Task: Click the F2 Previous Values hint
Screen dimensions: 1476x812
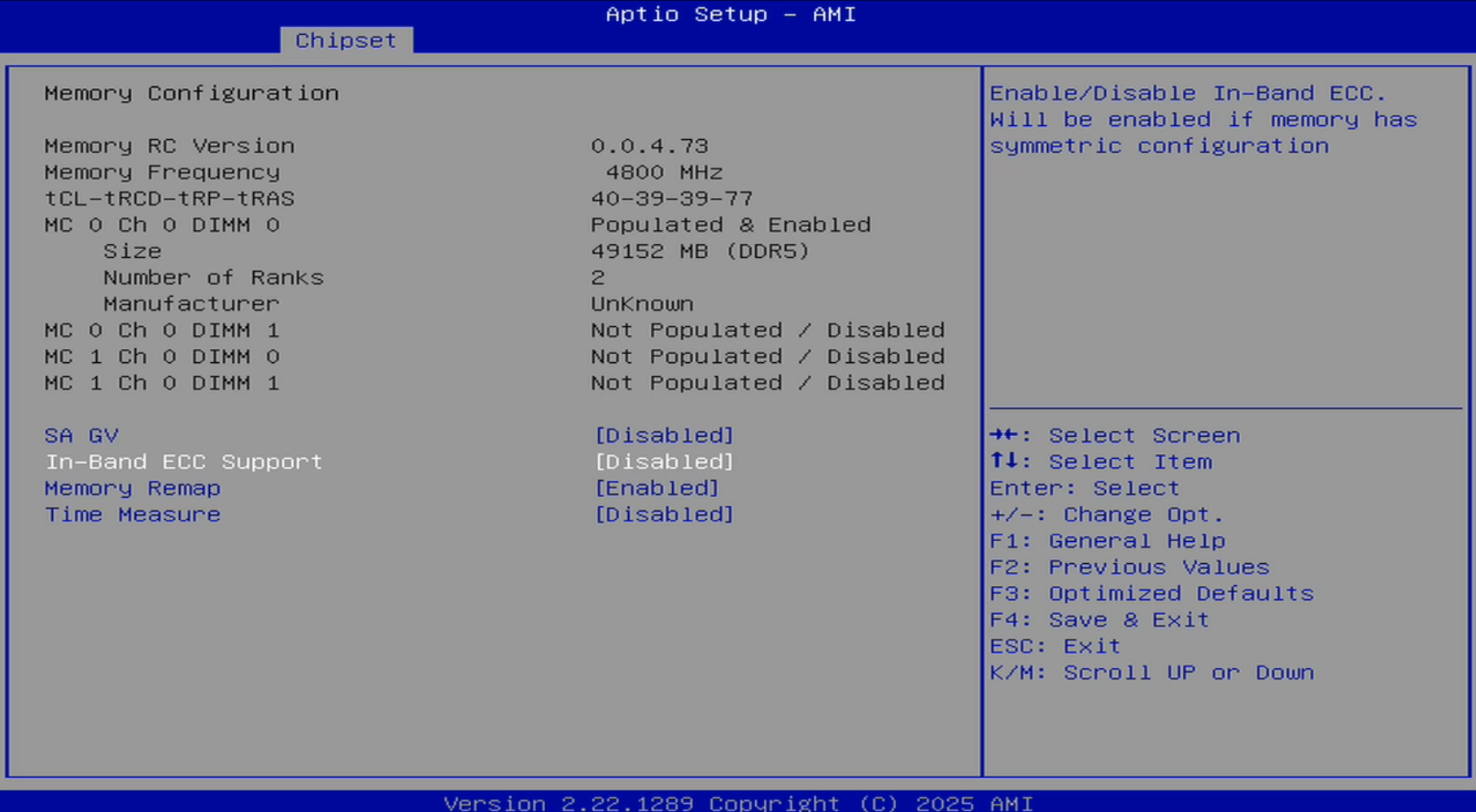Action: [1129, 567]
